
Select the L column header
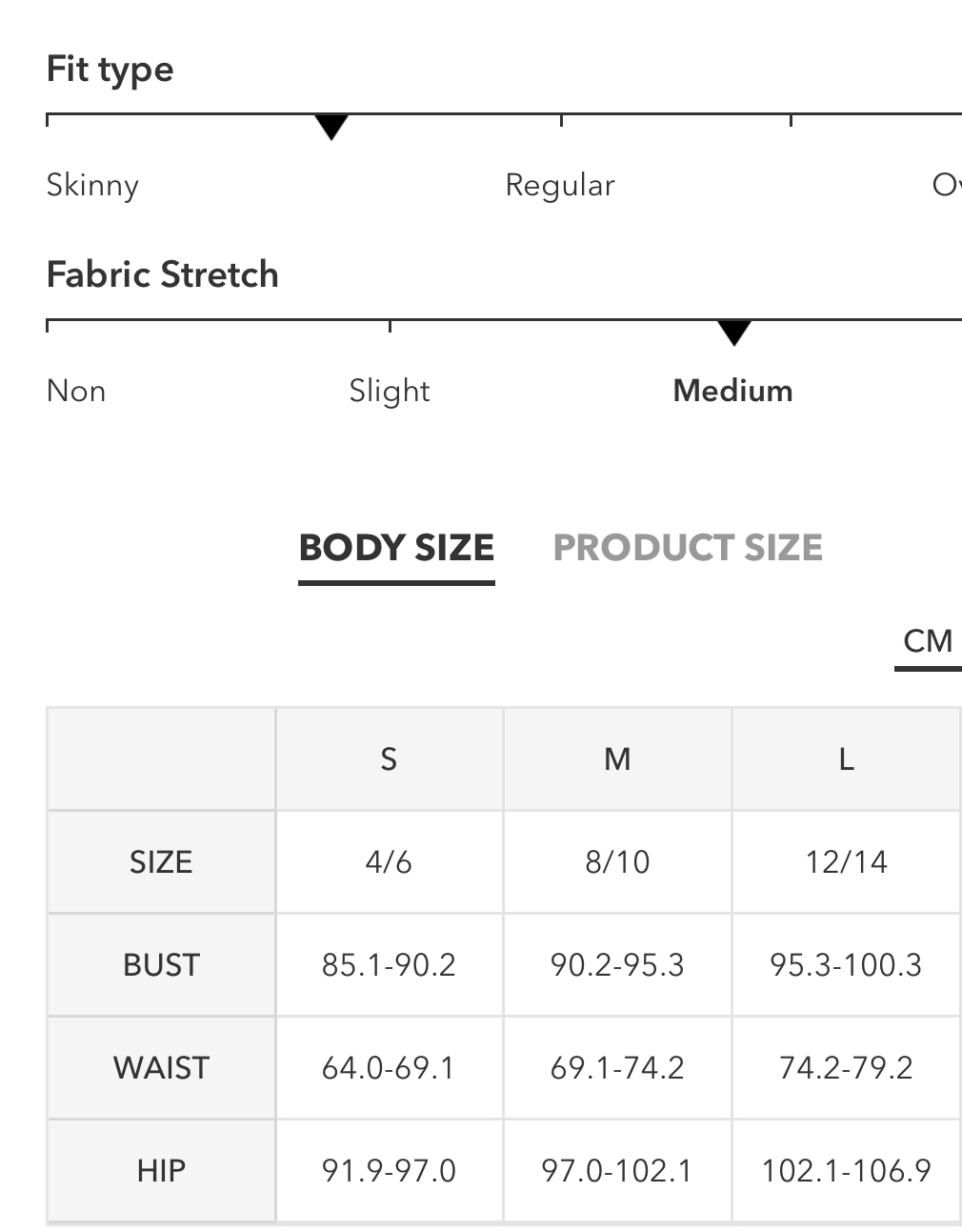pyautogui.click(x=846, y=759)
